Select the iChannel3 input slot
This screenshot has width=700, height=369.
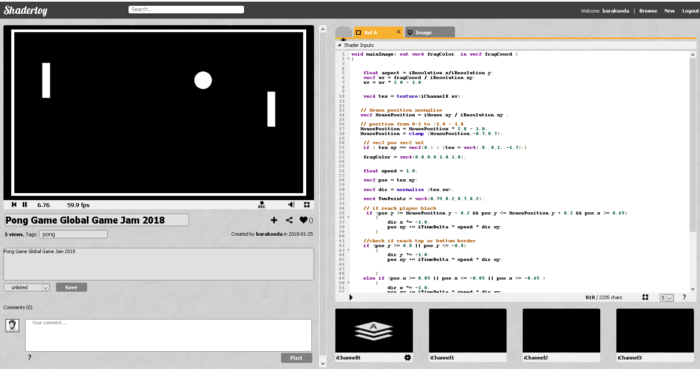(655, 330)
